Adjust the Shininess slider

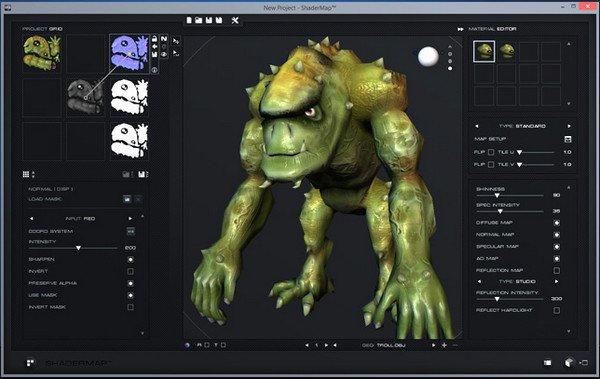point(510,196)
